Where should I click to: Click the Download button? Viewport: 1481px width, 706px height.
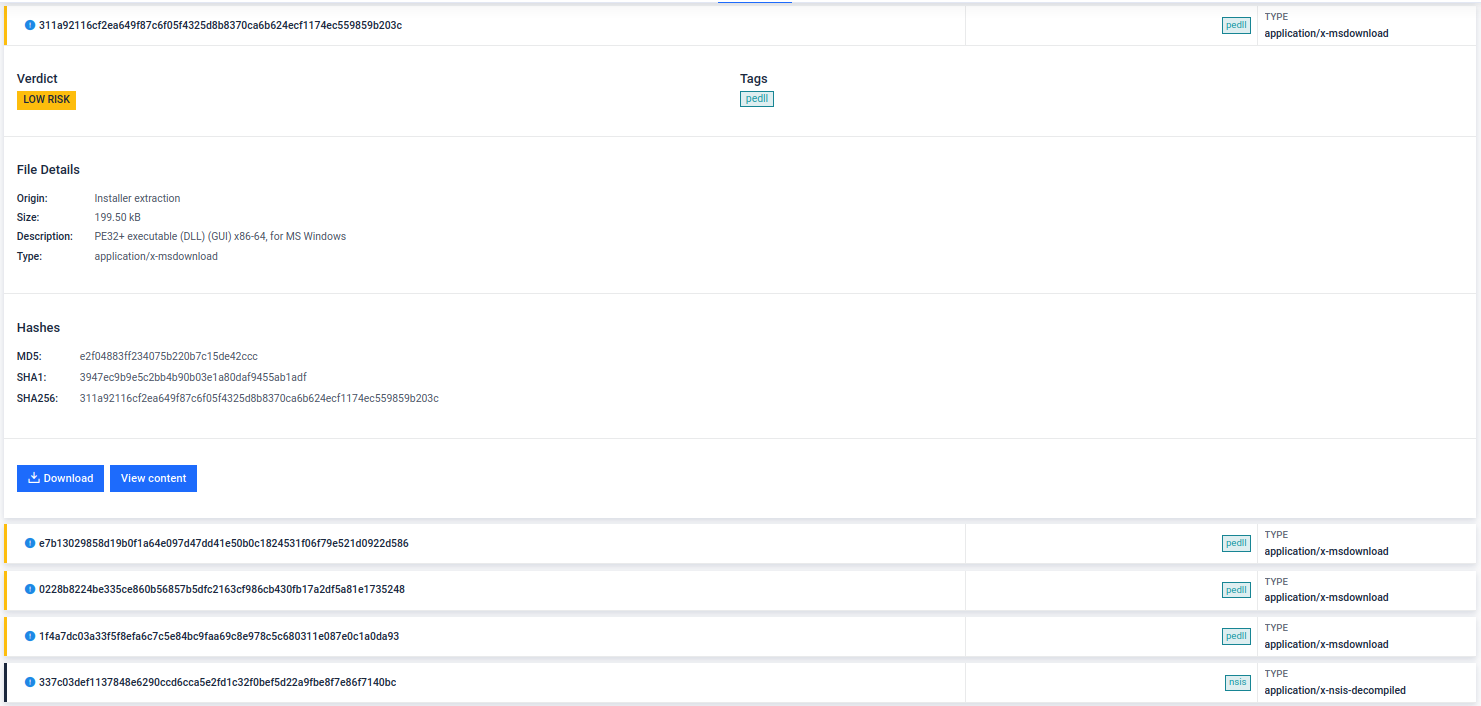tap(60, 478)
